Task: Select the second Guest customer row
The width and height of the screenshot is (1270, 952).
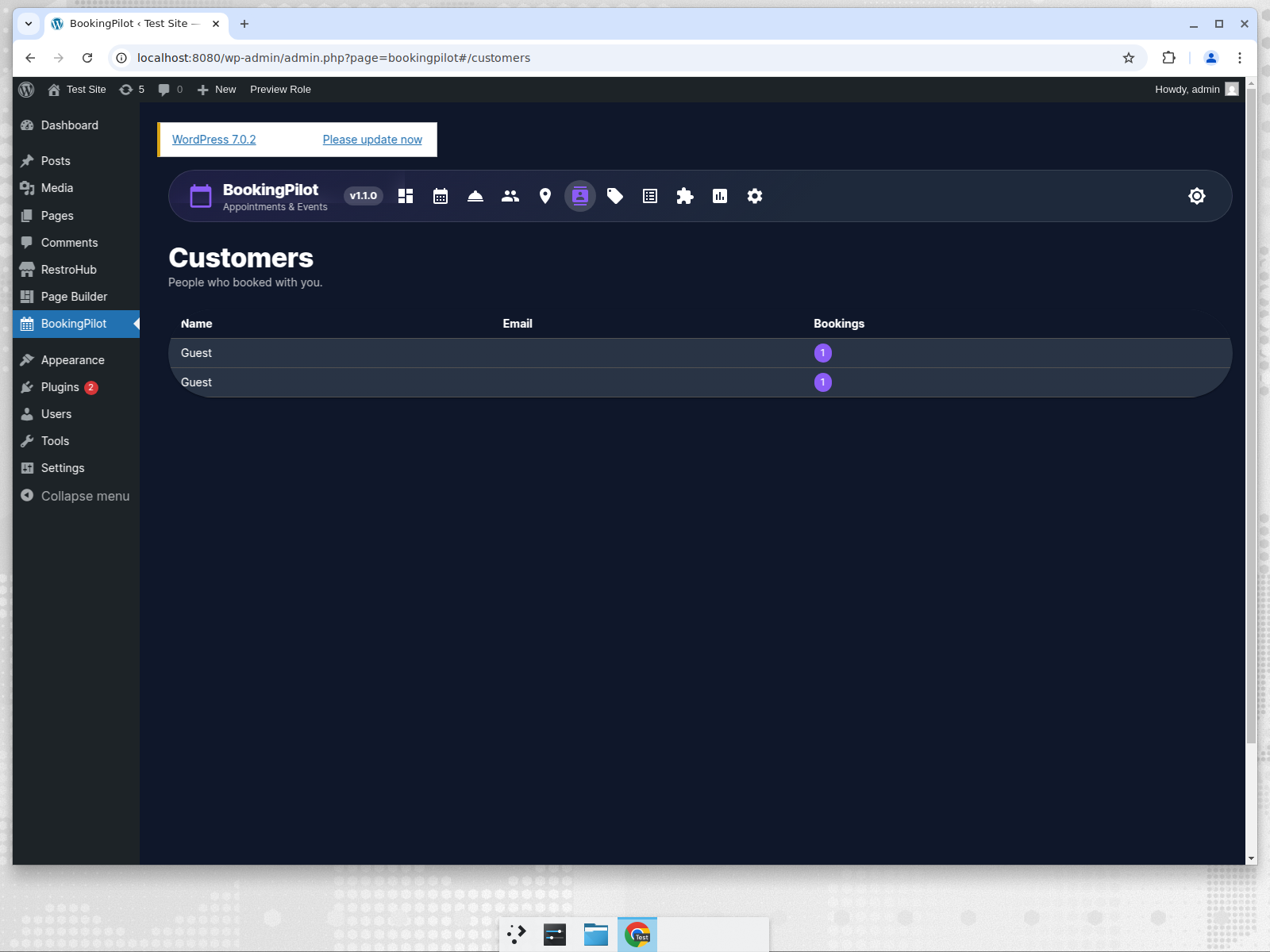Action: pyautogui.click(x=700, y=382)
